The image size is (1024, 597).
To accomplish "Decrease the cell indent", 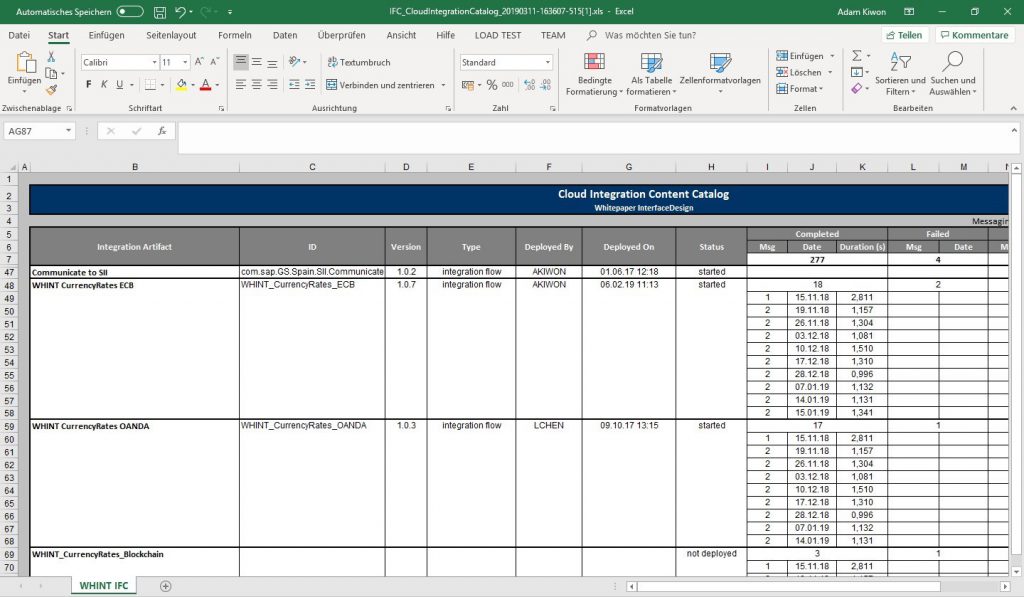I will pos(294,85).
